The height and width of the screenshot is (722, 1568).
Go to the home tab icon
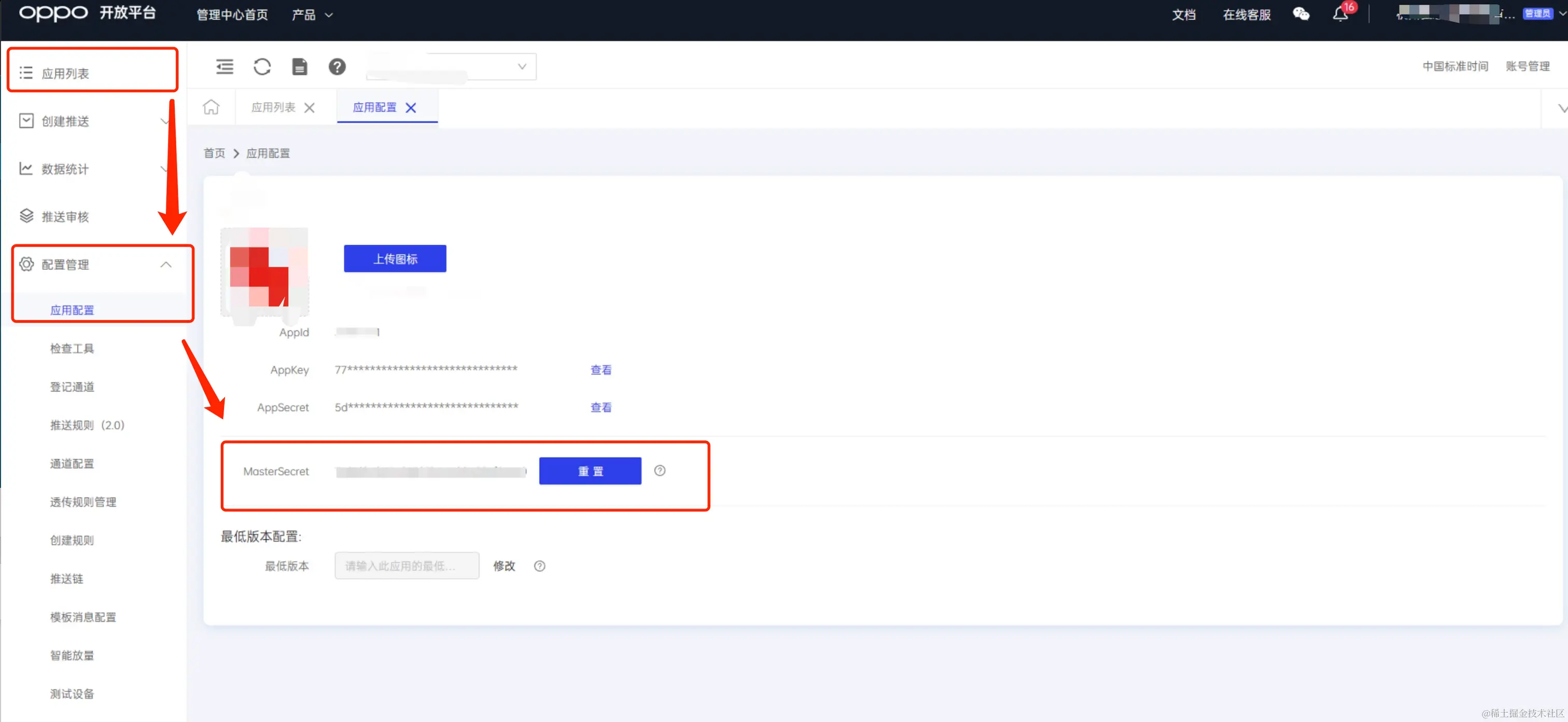coord(211,107)
